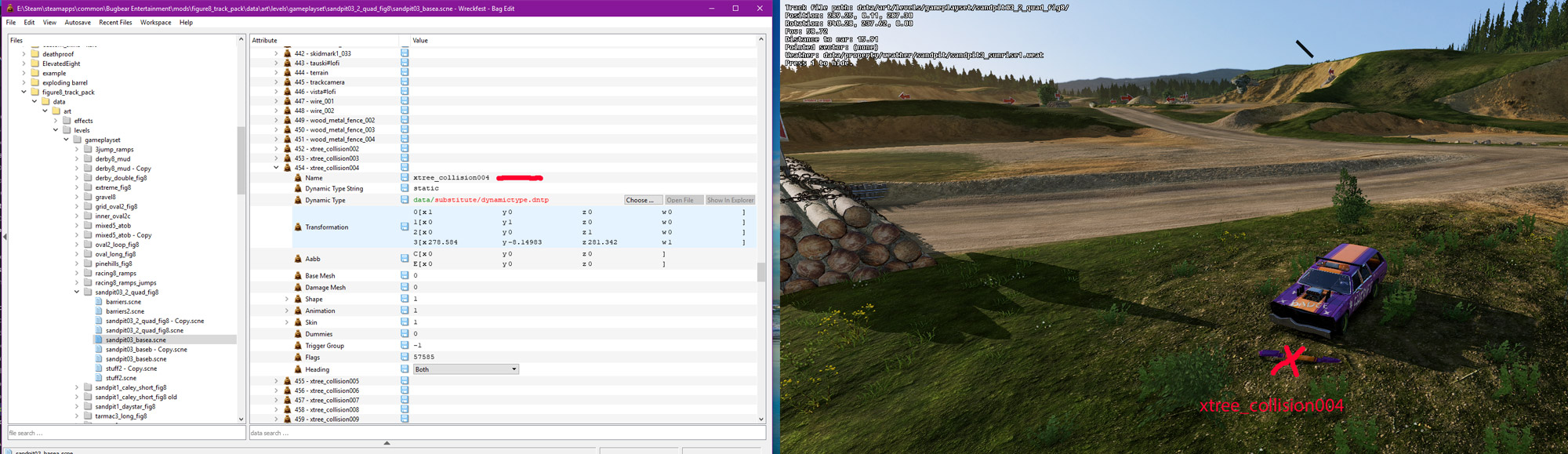Viewport: 1568px width, 454px height.
Task: Collapse the figure8_track_pack folder
Action: pyautogui.click(x=24, y=93)
